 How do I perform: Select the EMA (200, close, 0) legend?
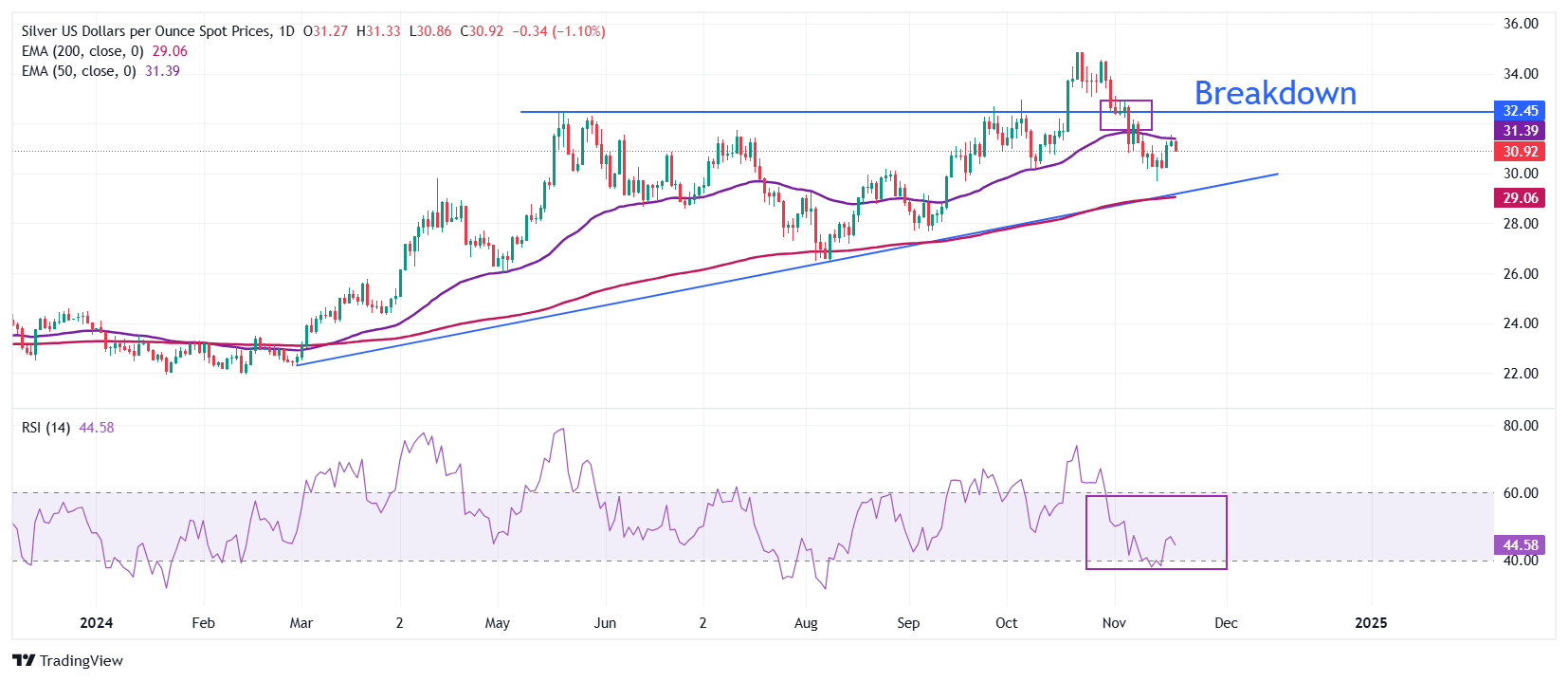click(x=83, y=51)
